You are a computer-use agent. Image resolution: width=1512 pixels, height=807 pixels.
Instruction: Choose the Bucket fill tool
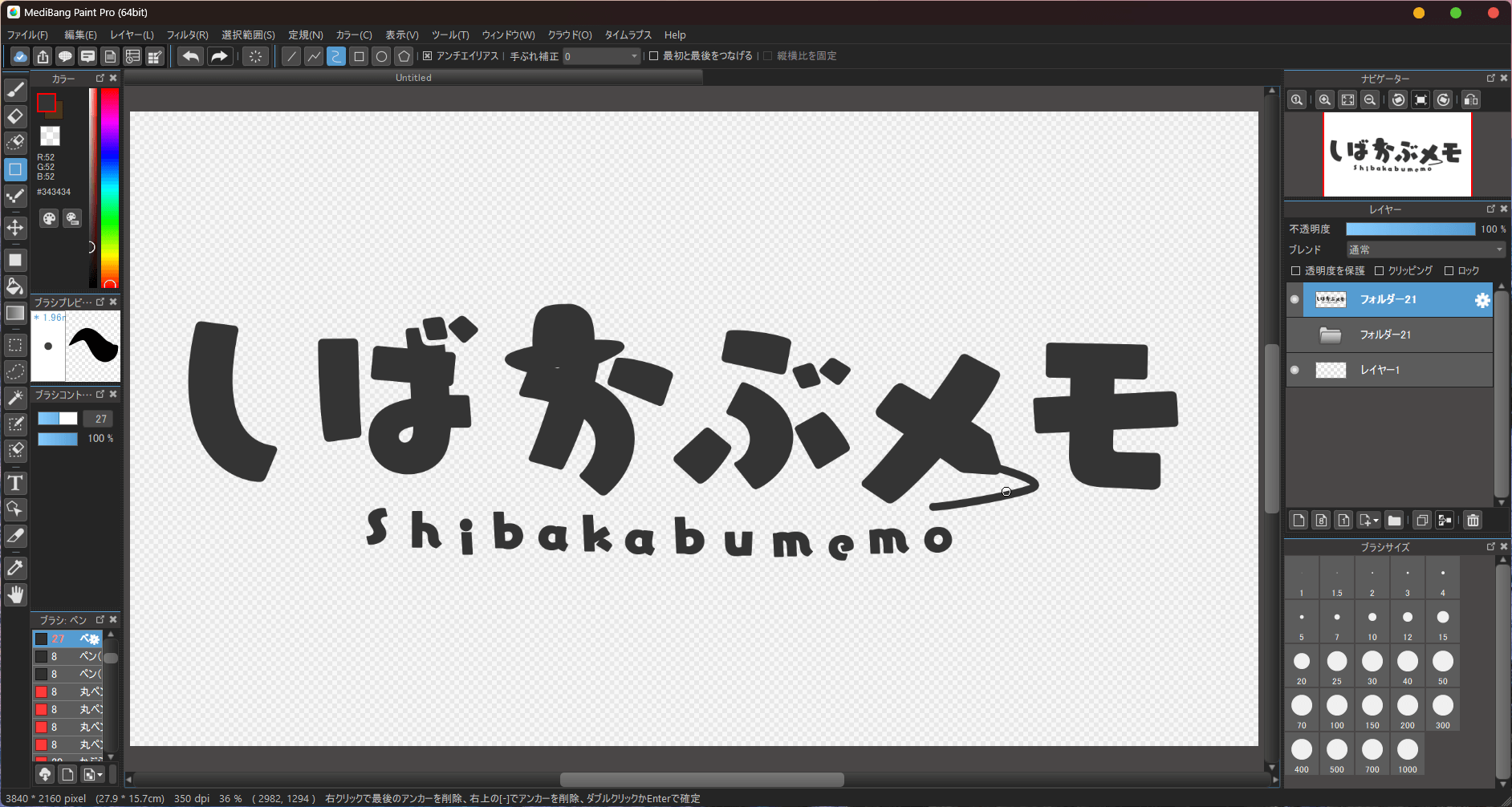tap(15, 286)
